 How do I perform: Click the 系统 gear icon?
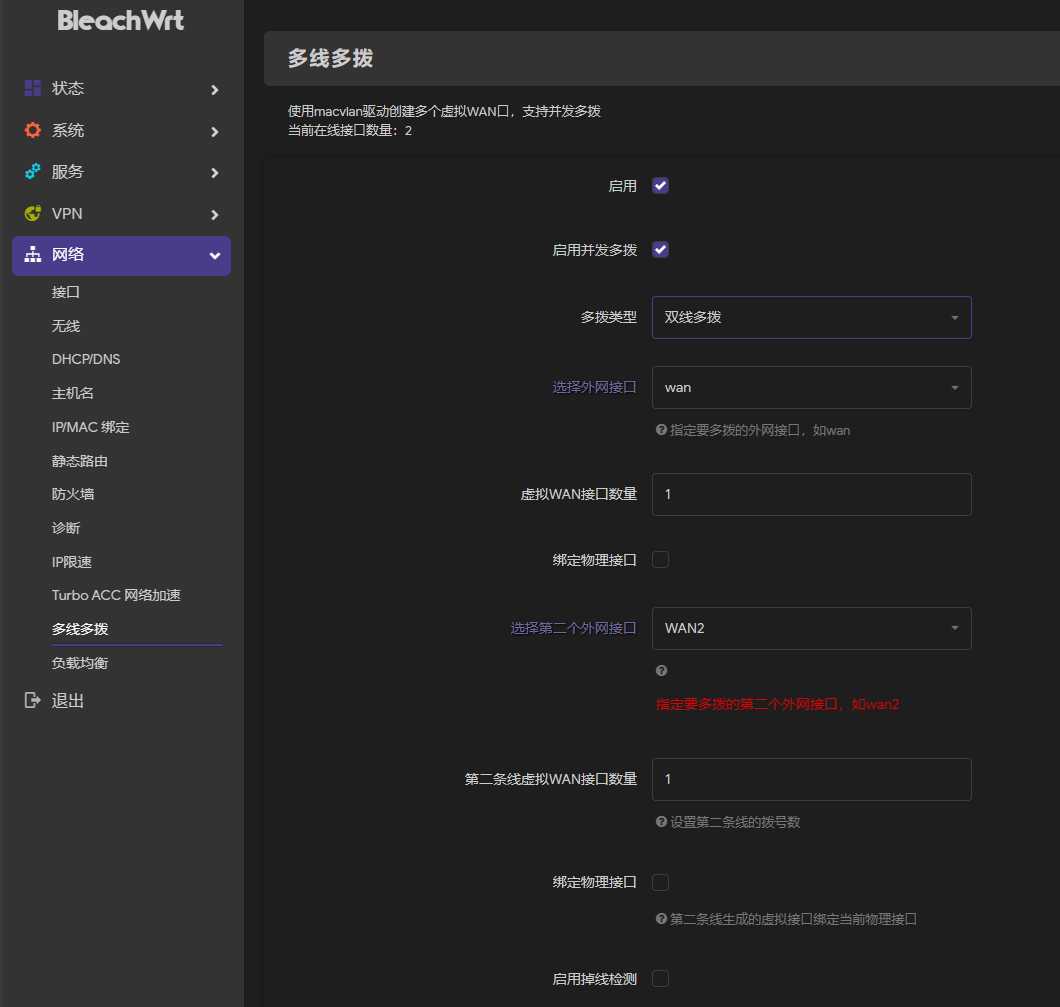coord(32,130)
